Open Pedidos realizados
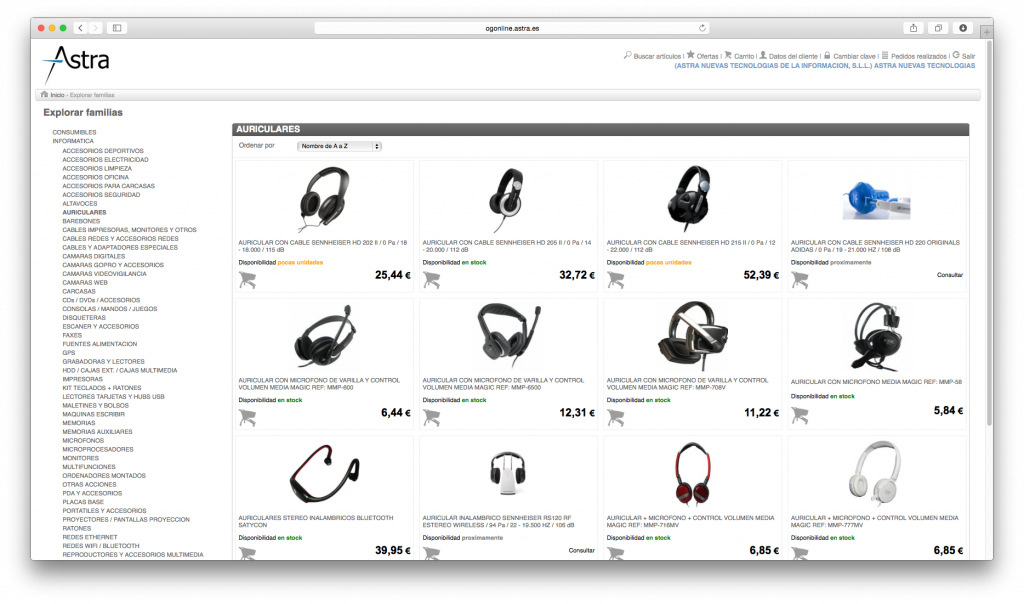 coord(919,57)
